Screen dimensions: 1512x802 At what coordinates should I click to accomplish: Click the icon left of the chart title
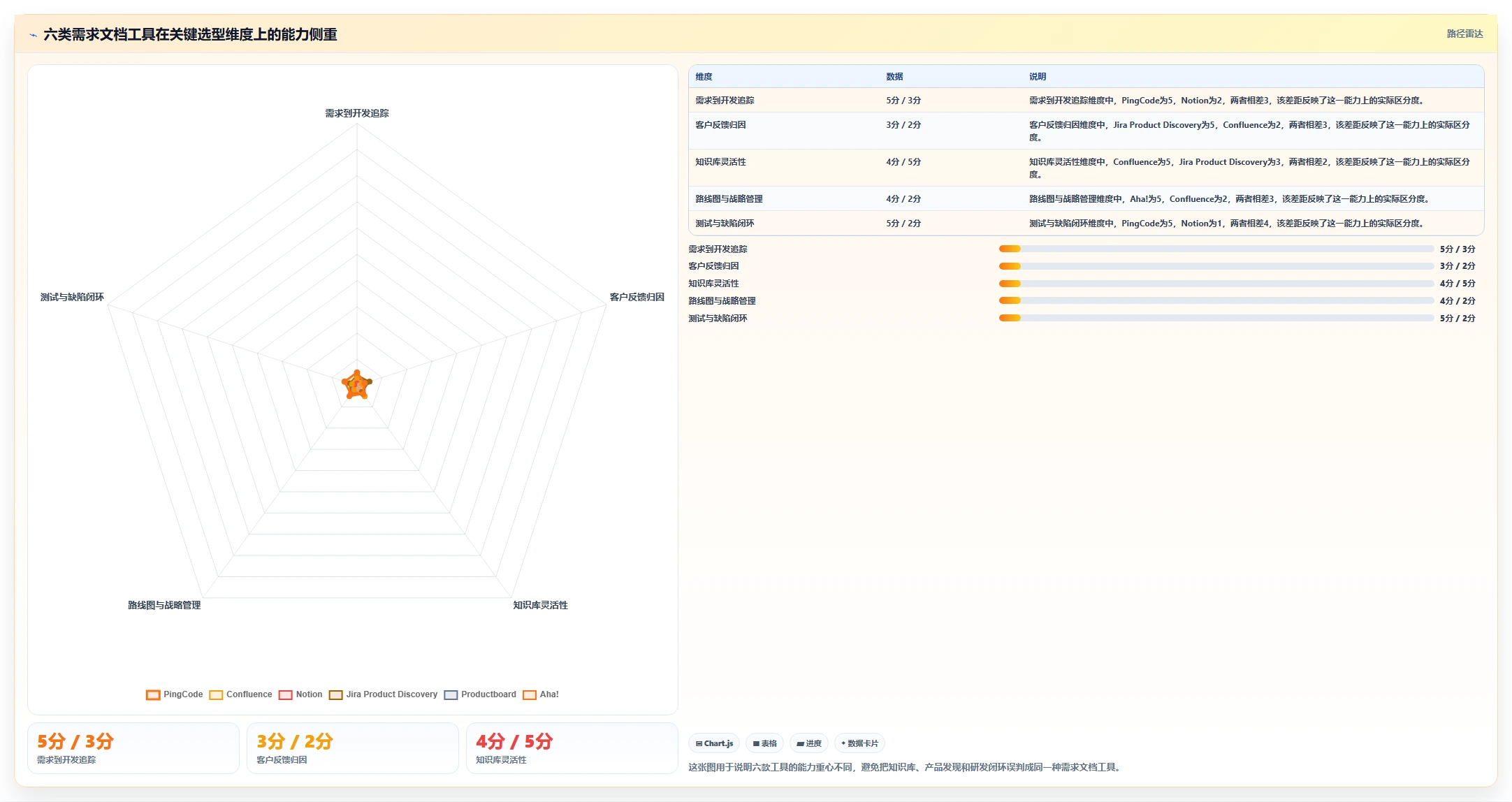click(x=33, y=35)
